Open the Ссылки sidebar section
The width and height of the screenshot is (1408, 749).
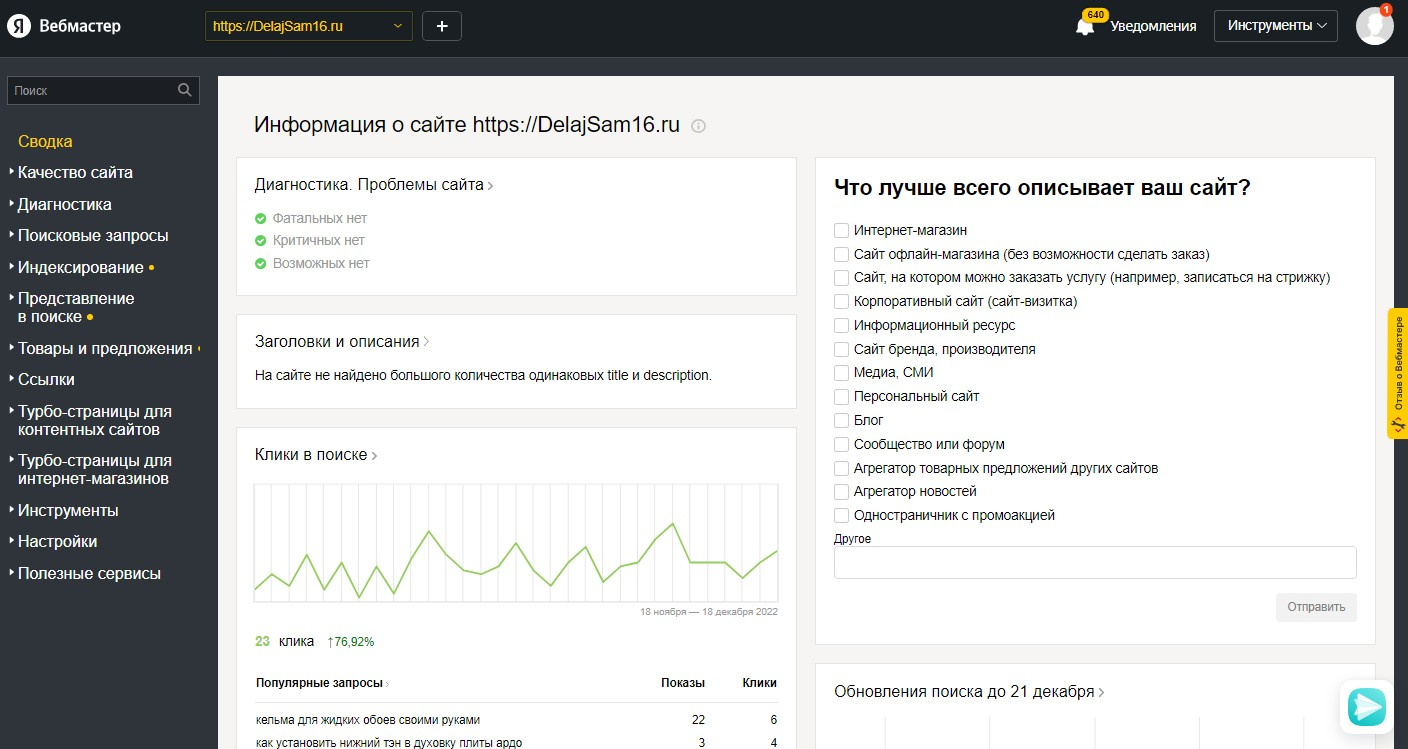46,379
